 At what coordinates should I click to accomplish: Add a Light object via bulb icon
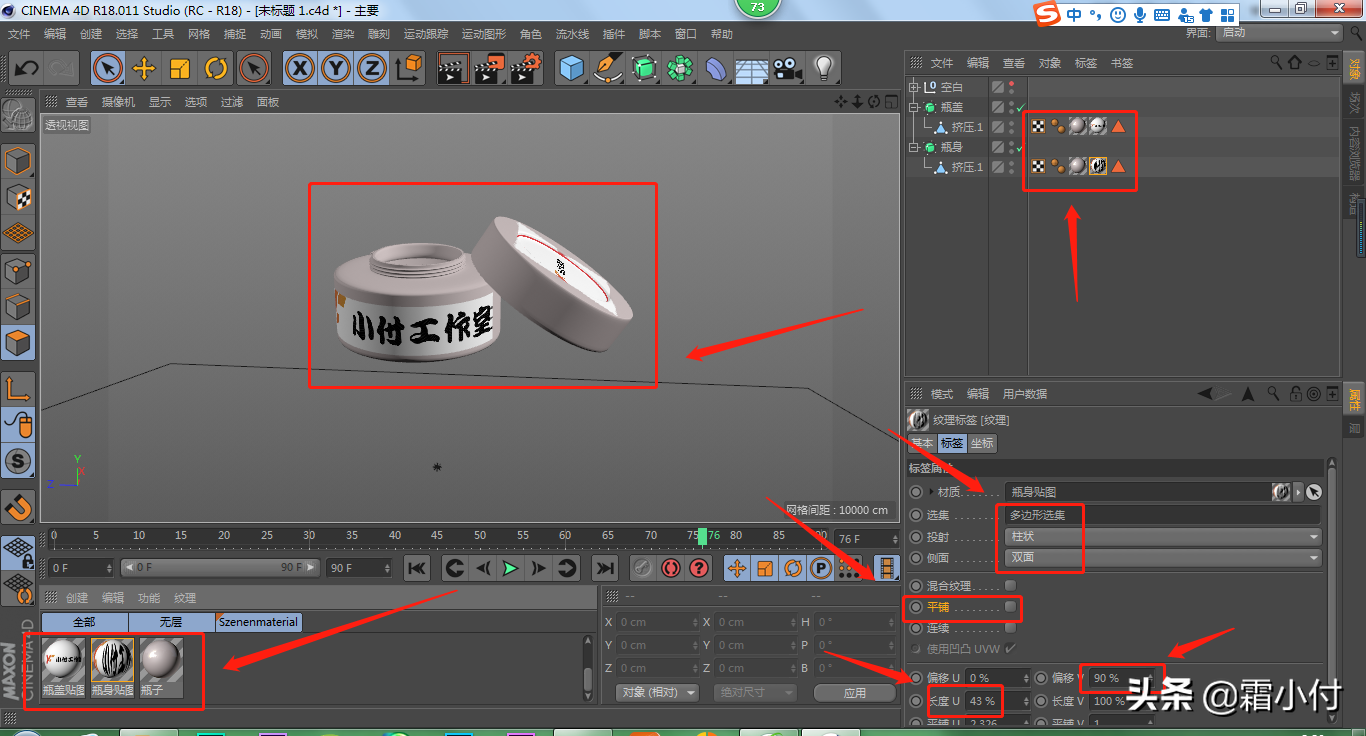click(823, 68)
